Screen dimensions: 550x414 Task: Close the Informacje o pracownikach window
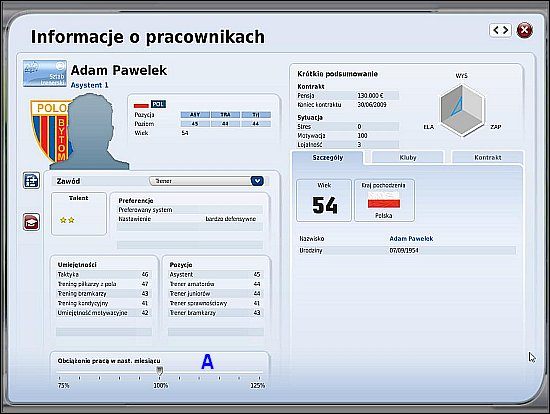pos(525,30)
